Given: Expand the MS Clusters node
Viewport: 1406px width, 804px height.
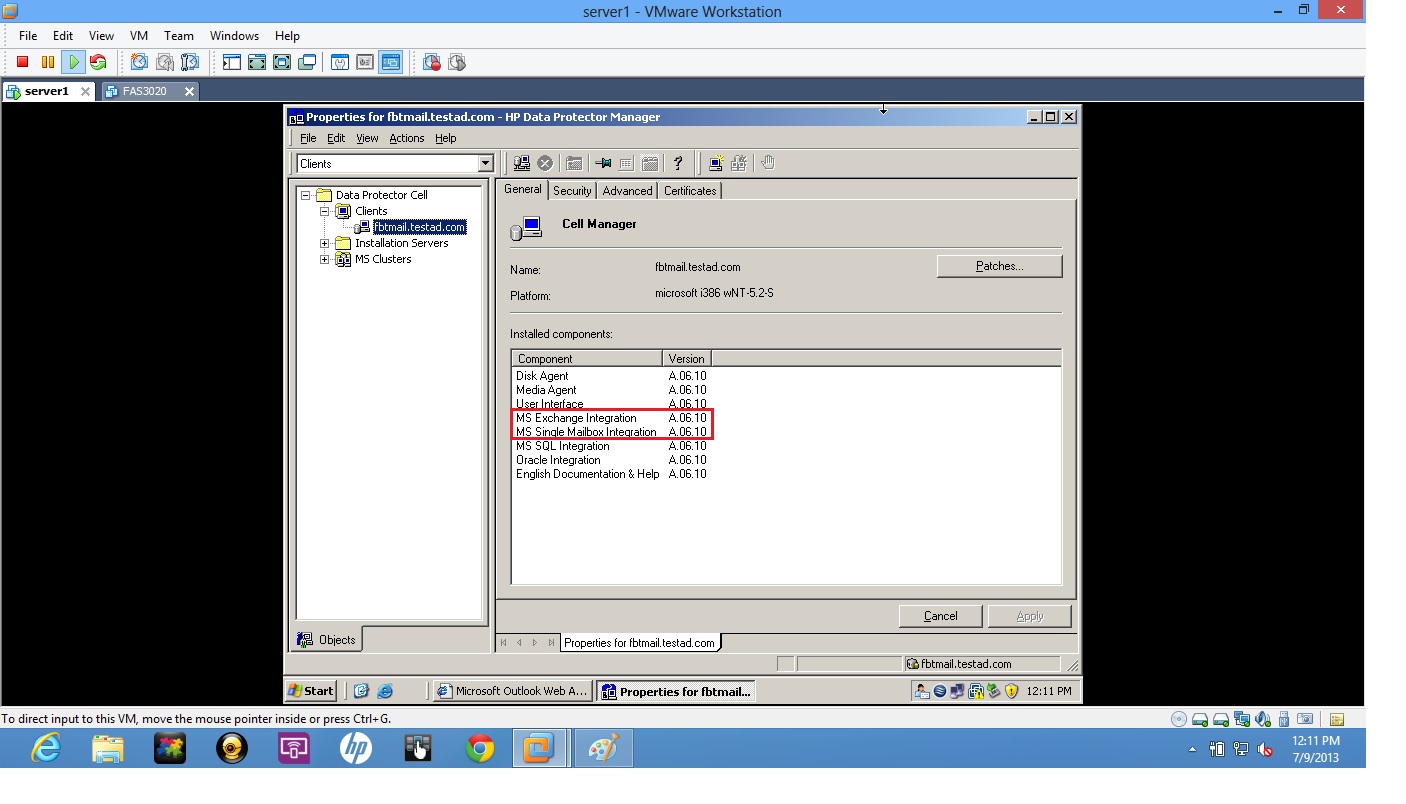Looking at the screenshot, I should tap(323, 259).
